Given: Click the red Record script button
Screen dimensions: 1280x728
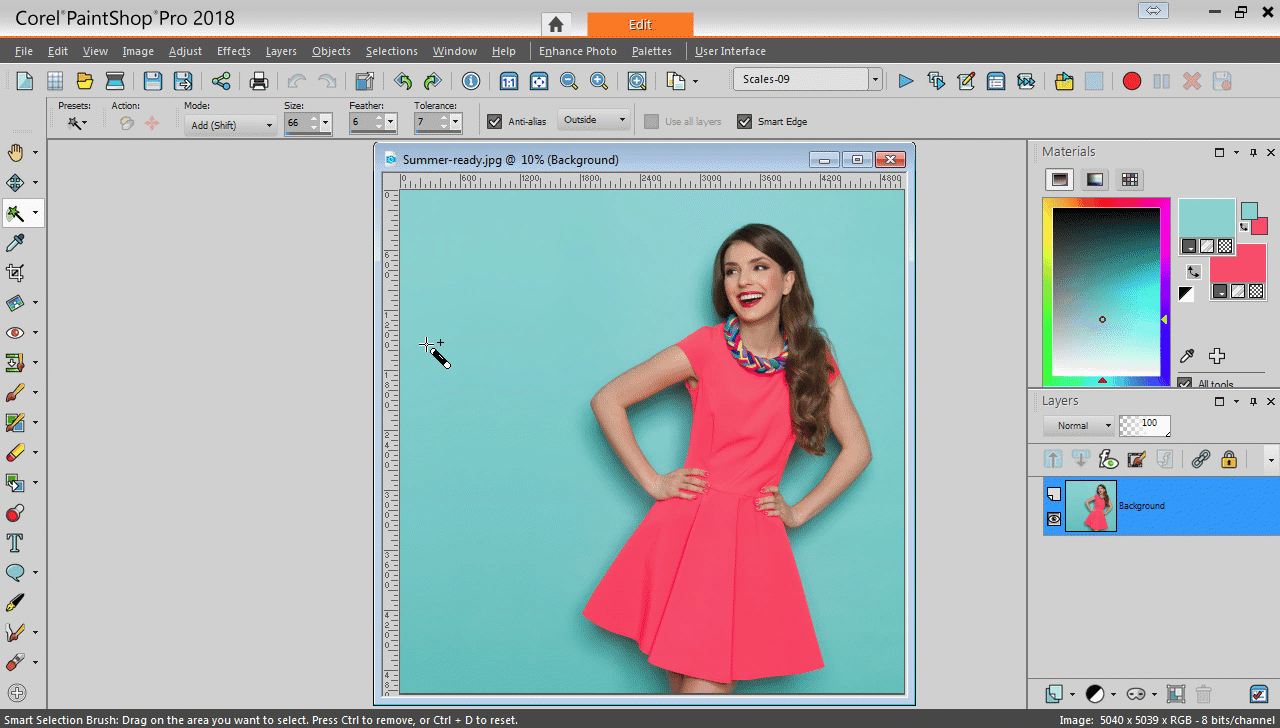Looking at the screenshot, I should 1131,81.
